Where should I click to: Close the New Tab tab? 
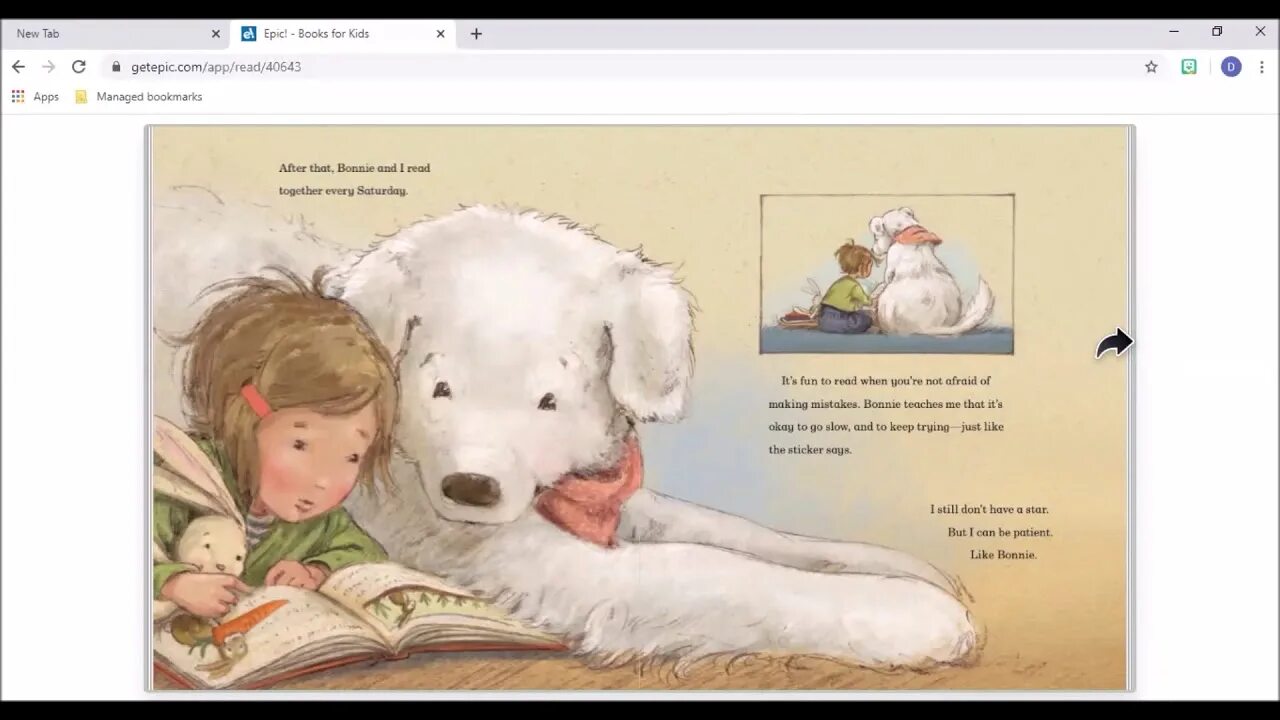[x=215, y=34]
